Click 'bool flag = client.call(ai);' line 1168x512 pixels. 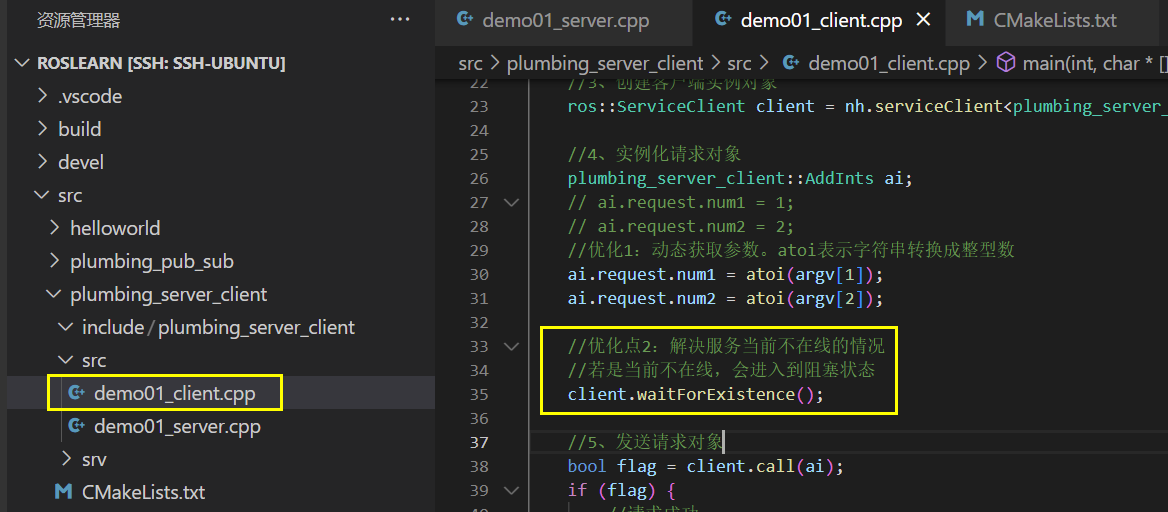(705, 467)
